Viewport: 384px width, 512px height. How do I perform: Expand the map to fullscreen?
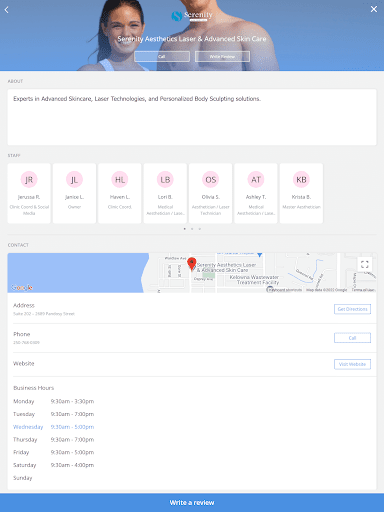point(365,264)
